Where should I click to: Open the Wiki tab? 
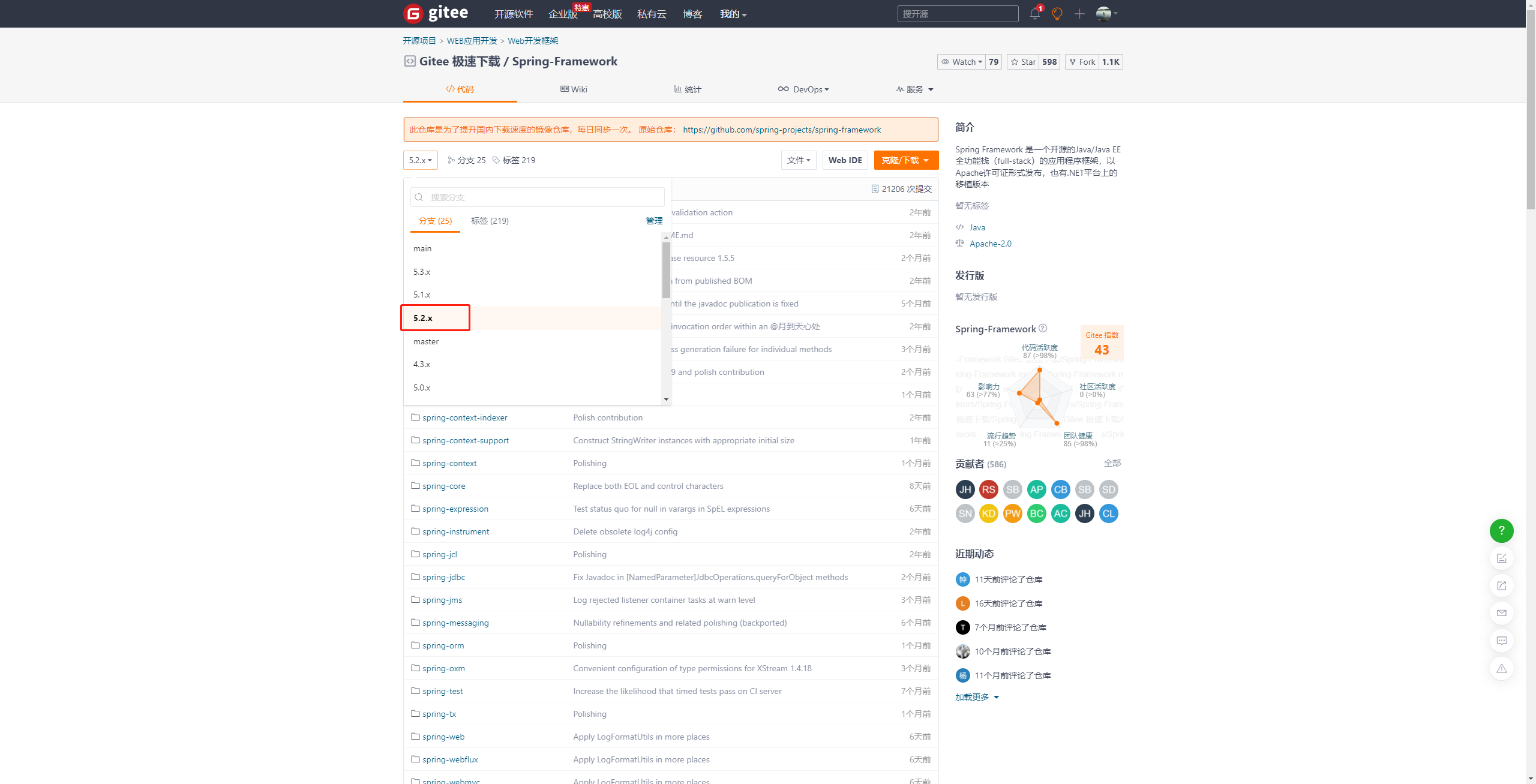coord(574,89)
